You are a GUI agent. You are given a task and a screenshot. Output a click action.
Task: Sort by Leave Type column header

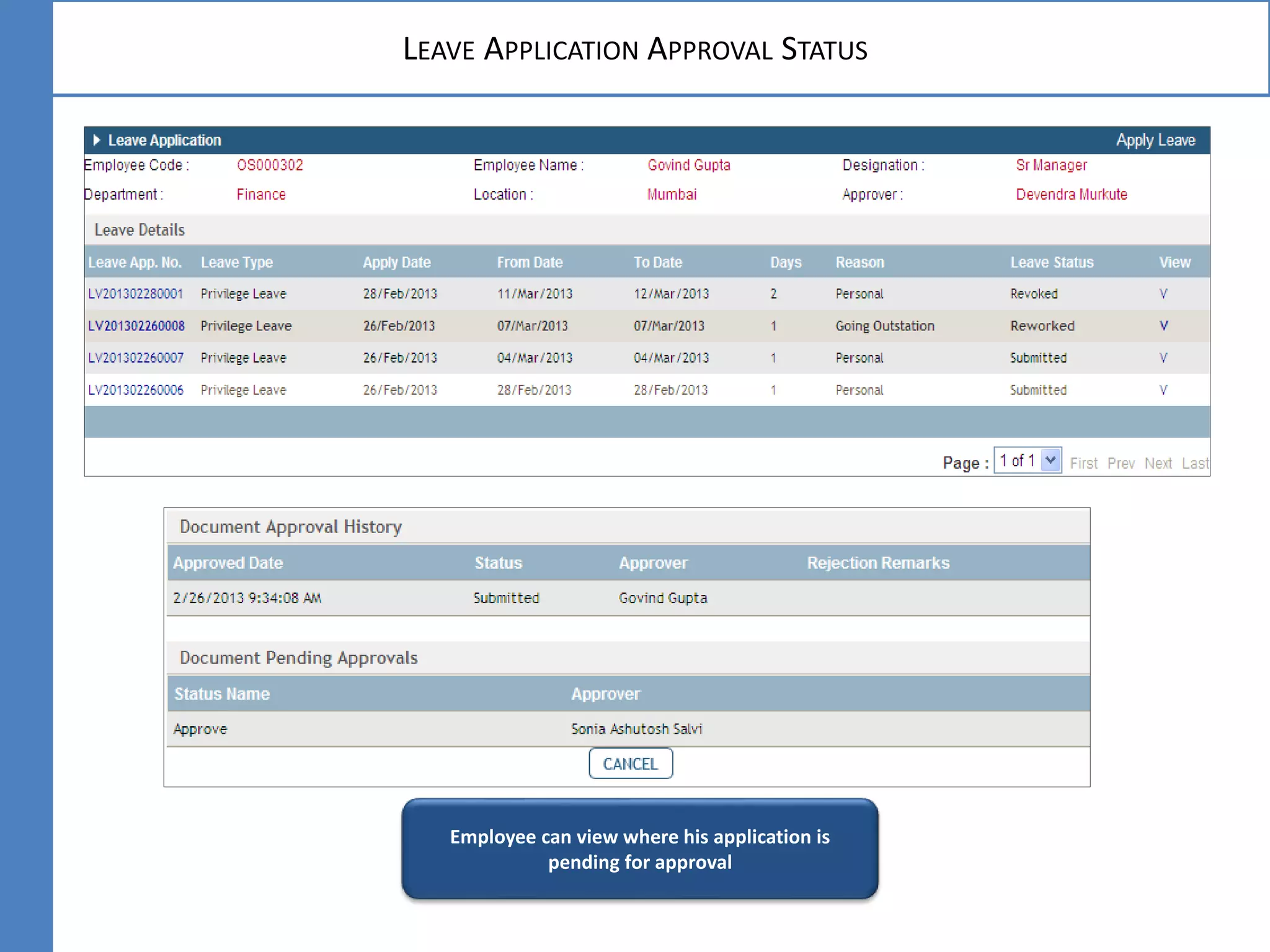(237, 262)
